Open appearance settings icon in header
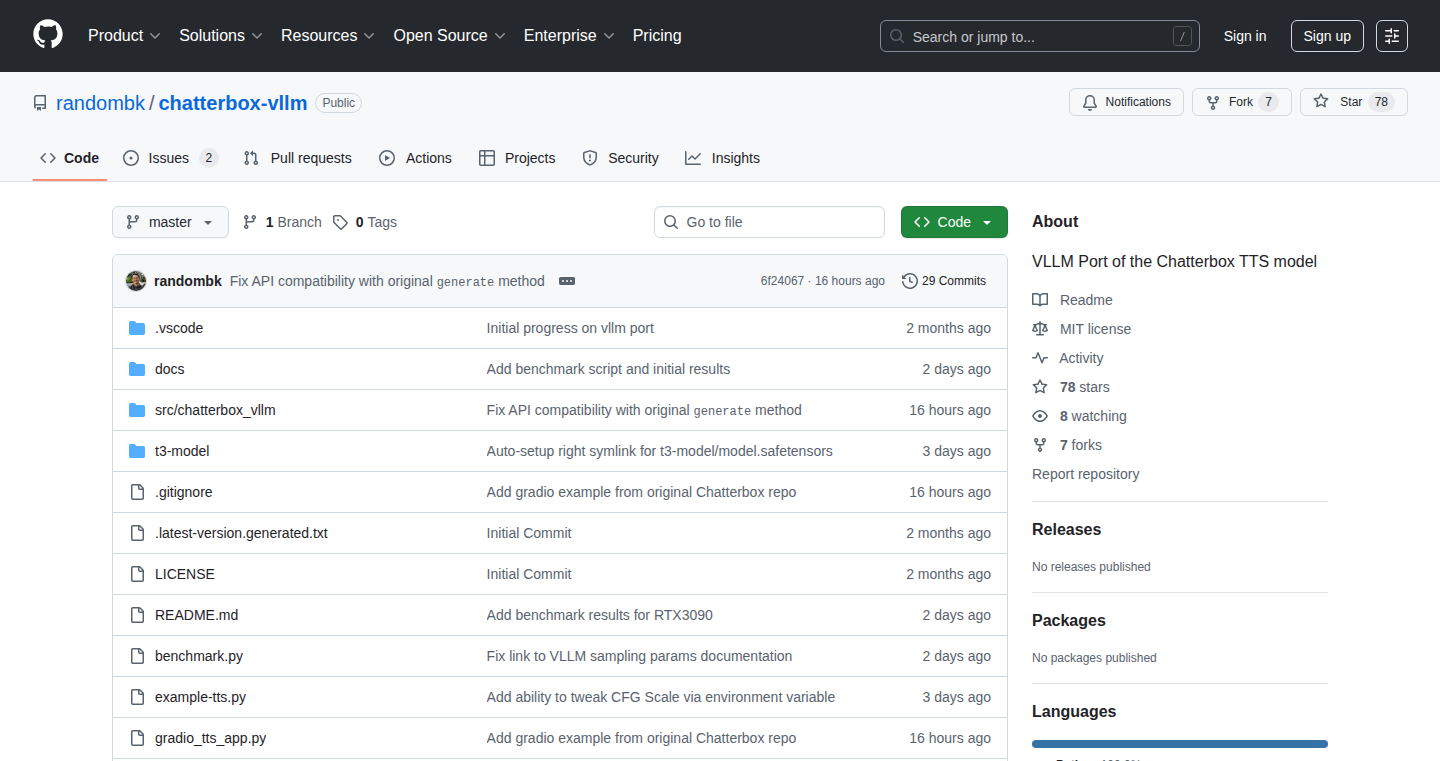Image resolution: width=1440 pixels, height=761 pixels. point(1392,36)
